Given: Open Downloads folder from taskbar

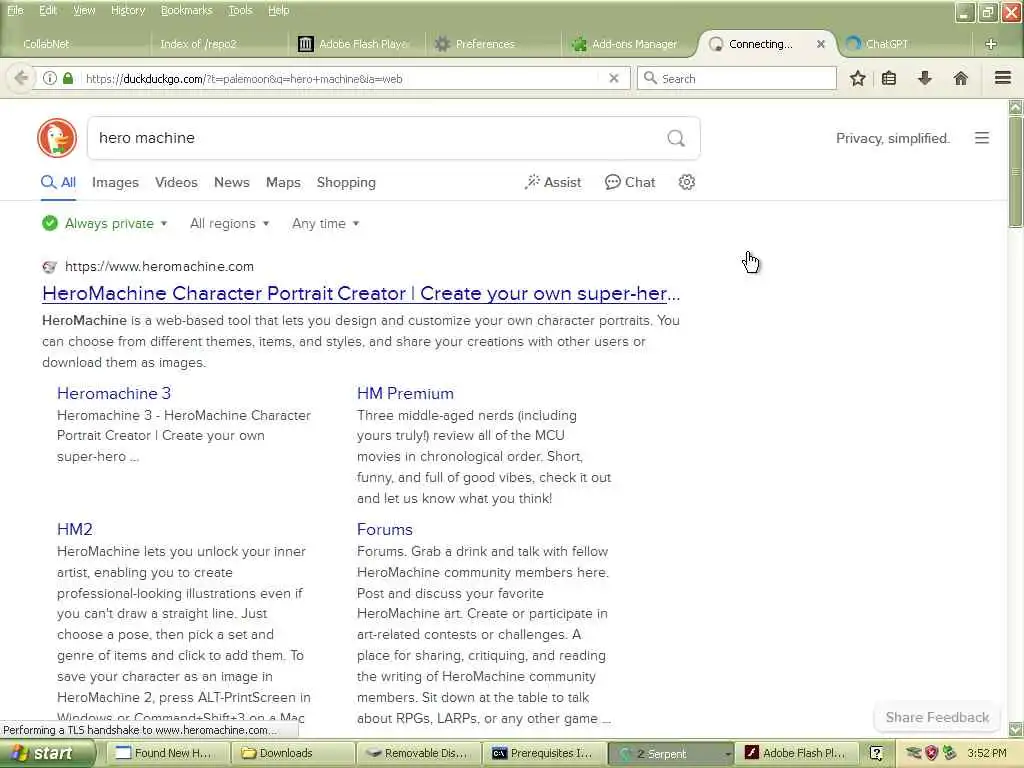Looking at the screenshot, I should [x=291, y=754].
